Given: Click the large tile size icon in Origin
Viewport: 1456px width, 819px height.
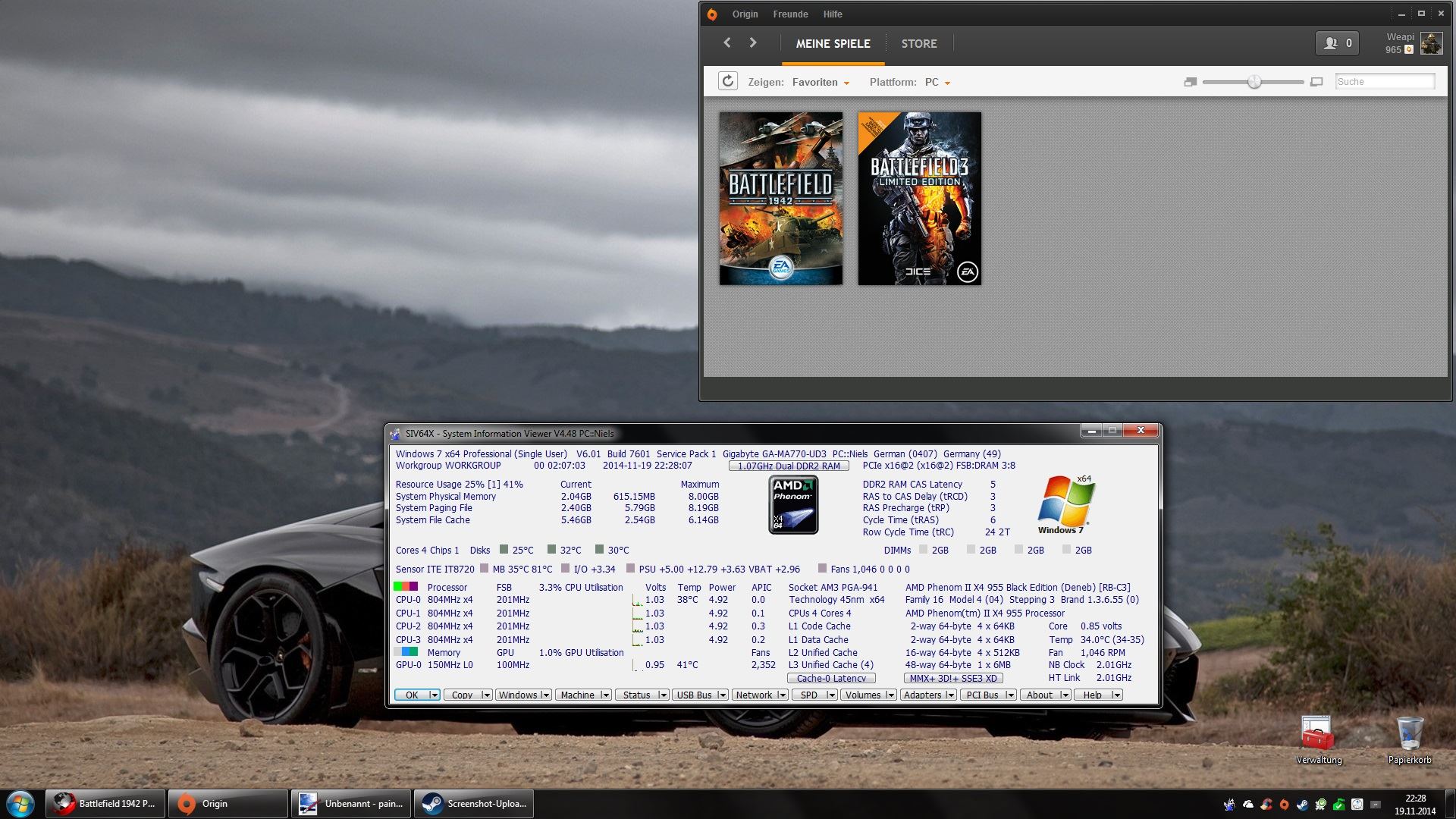Looking at the screenshot, I should (1316, 82).
